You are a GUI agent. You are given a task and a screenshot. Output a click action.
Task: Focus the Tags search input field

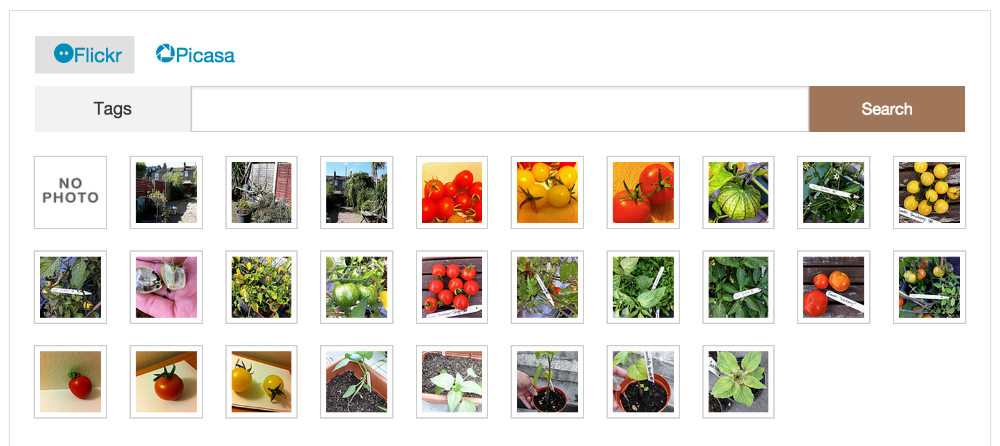tap(500, 109)
